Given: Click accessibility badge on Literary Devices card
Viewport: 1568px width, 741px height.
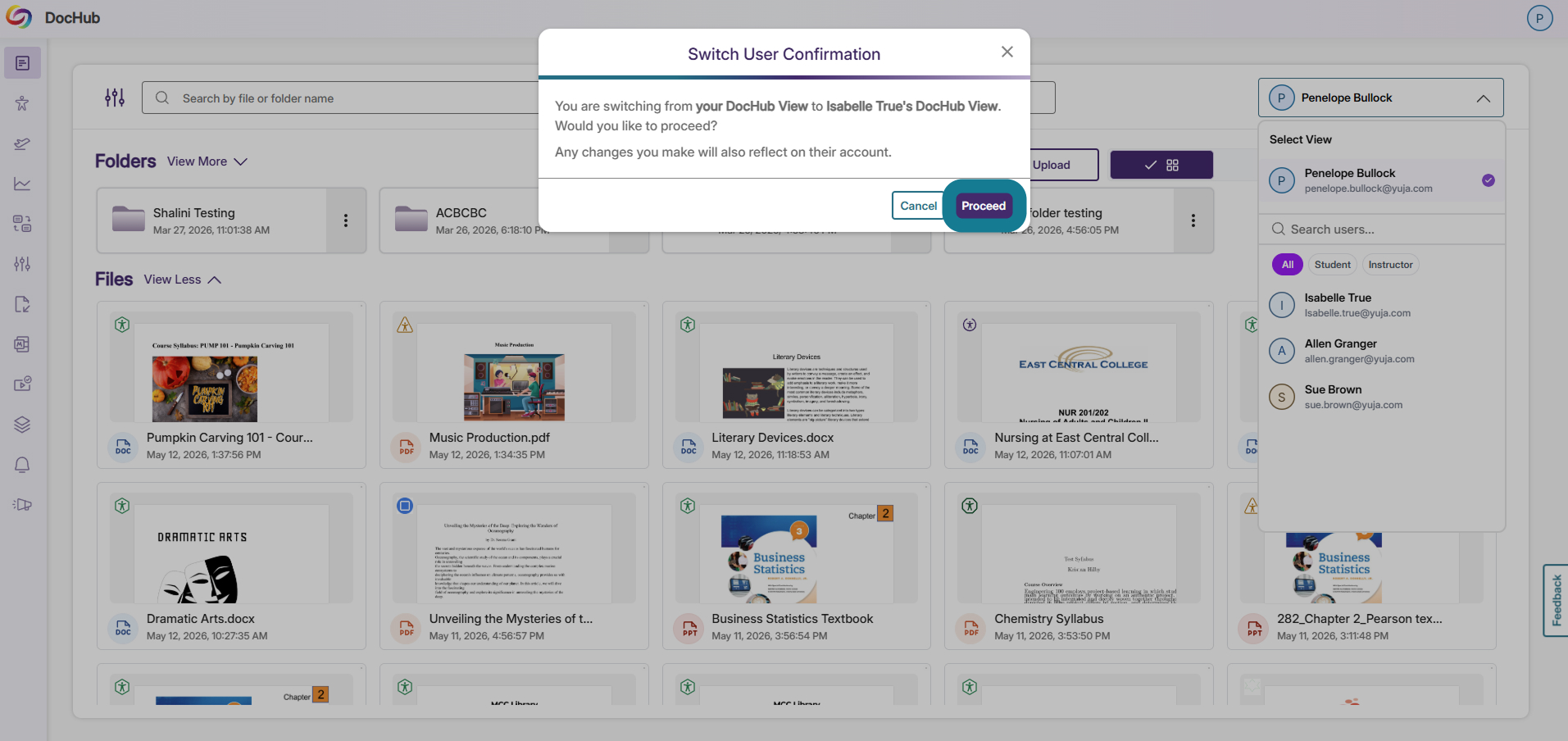Looking at the screenshot, I should click(x=688, y=325).
